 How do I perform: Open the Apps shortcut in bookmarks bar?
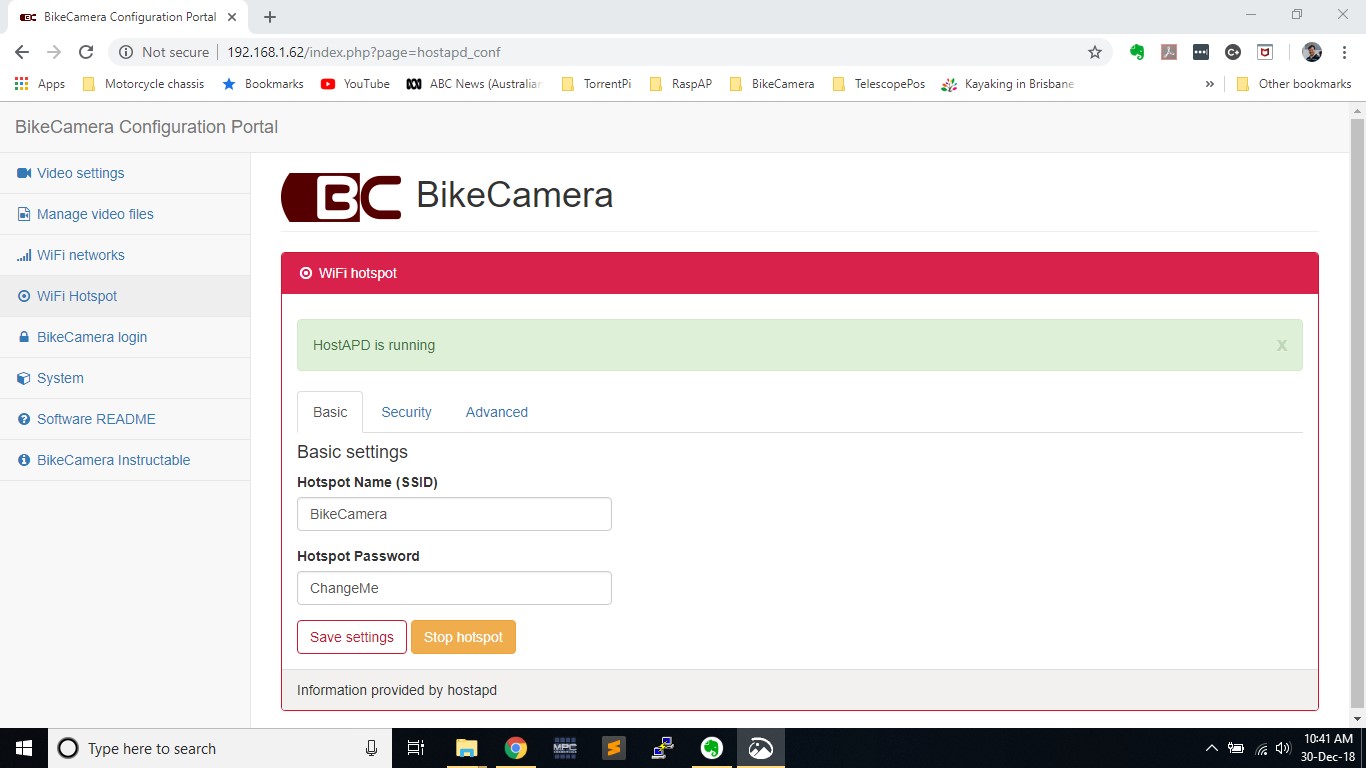tap(40, 84)
